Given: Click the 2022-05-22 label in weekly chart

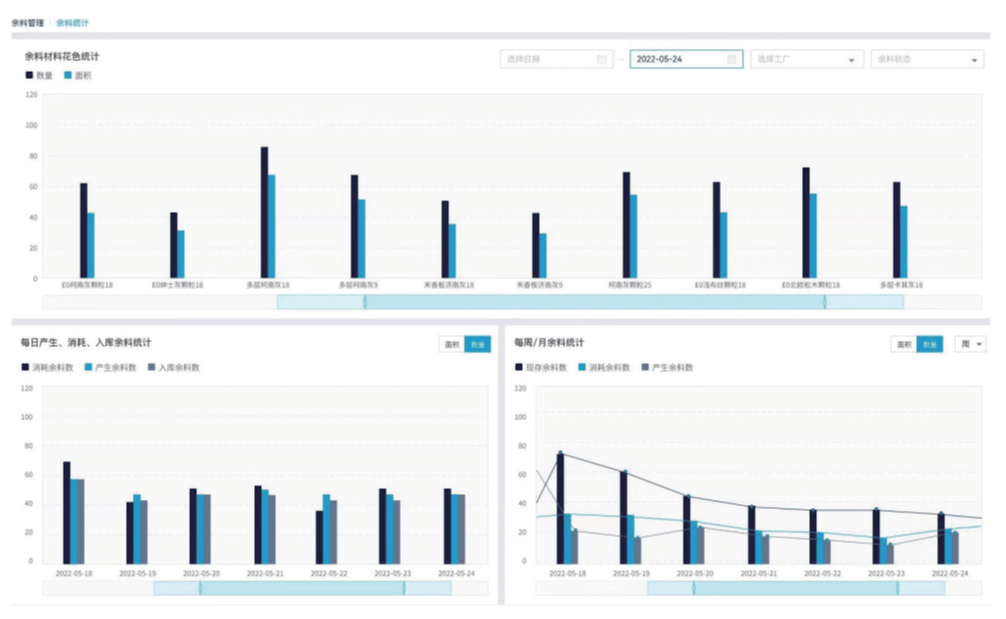Looking at the screenshot, I should pyautogui.click(x=823, y=573).
